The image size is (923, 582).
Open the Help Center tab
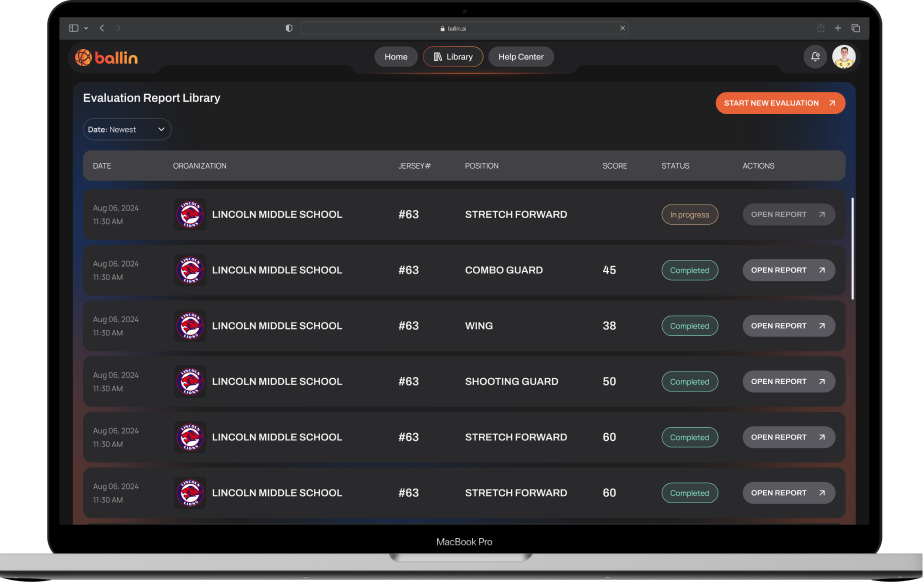(x=520, y=56)
